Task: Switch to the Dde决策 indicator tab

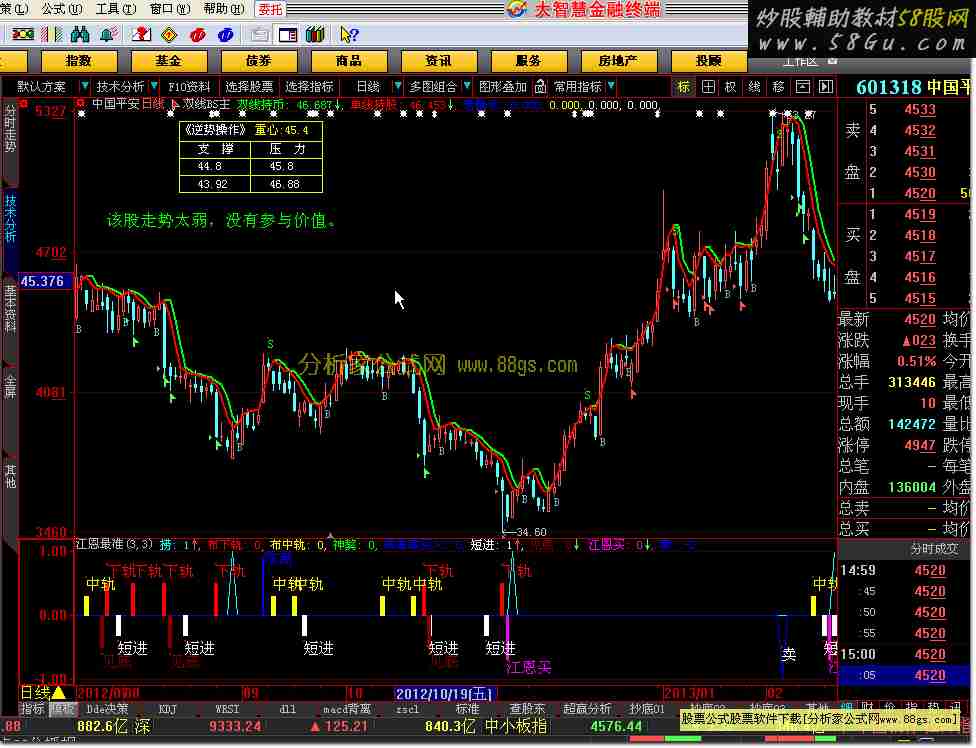Action: 107,708
